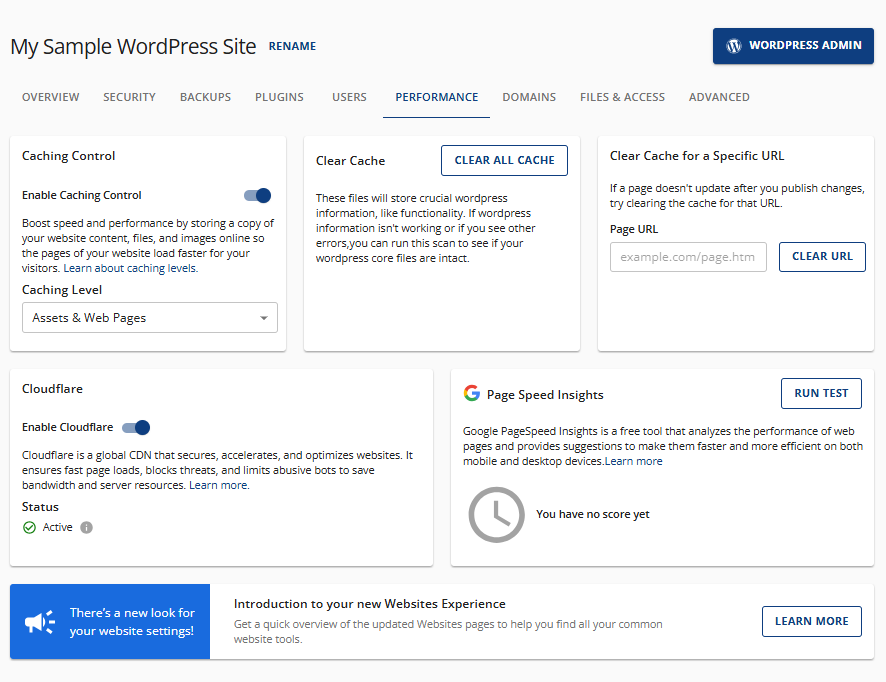
Task: Turn off the Enable Cloudflare toggle
Action: (136, 428)
